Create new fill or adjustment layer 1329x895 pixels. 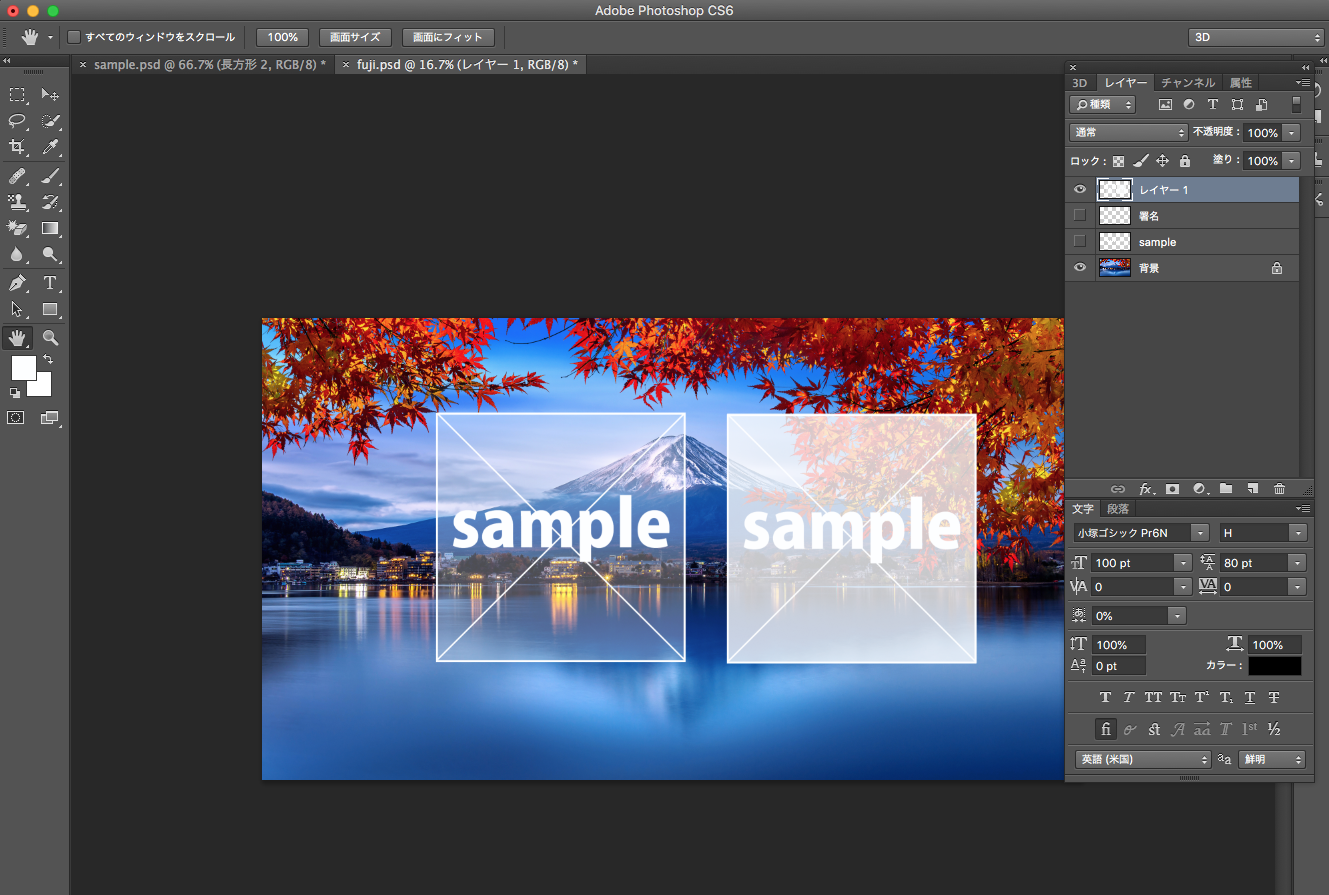point(1199,489)
